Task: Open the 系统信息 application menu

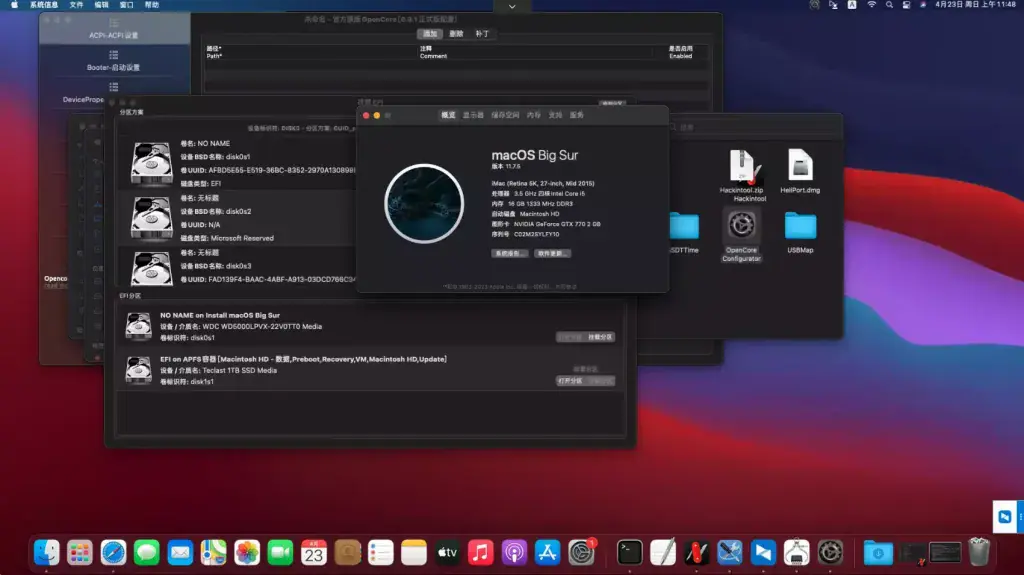Action: tap(44, 5)
